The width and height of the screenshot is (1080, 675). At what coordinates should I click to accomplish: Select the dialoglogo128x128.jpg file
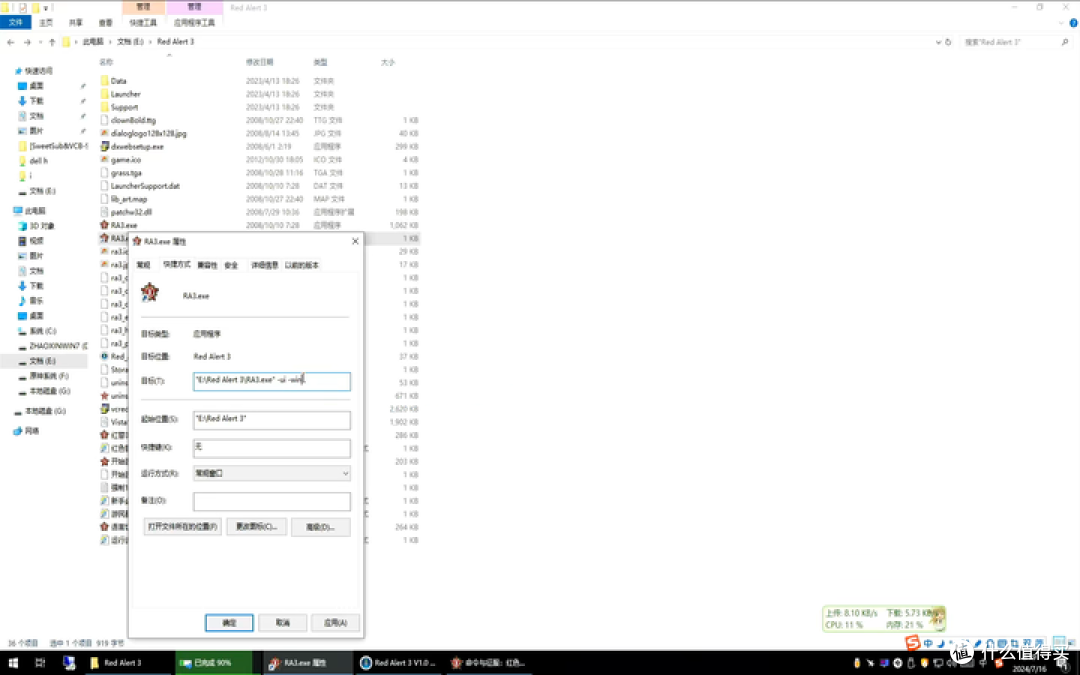pos(148,133)
